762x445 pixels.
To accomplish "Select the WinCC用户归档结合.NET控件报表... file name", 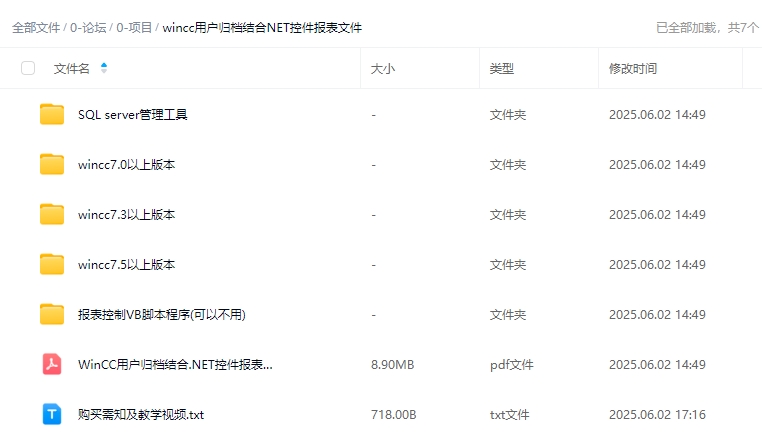I will (x=175, y=365).
